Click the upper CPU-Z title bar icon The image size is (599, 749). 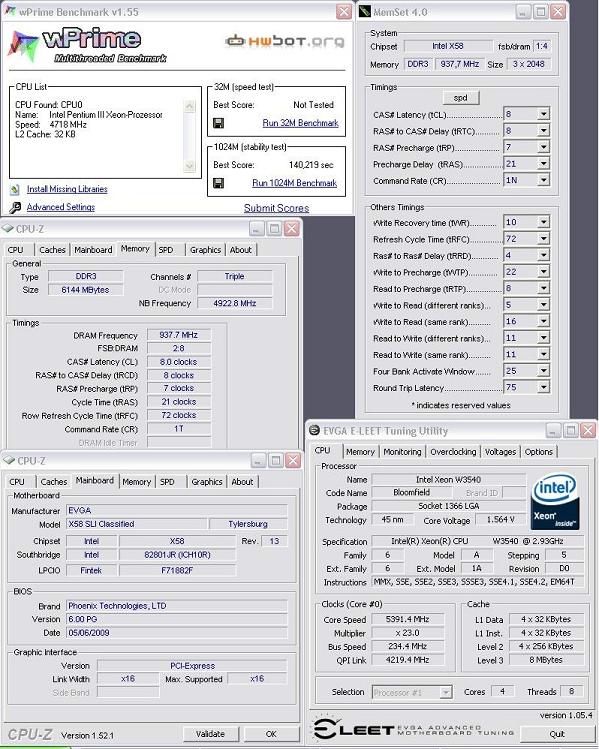click(x=8, y=229)
